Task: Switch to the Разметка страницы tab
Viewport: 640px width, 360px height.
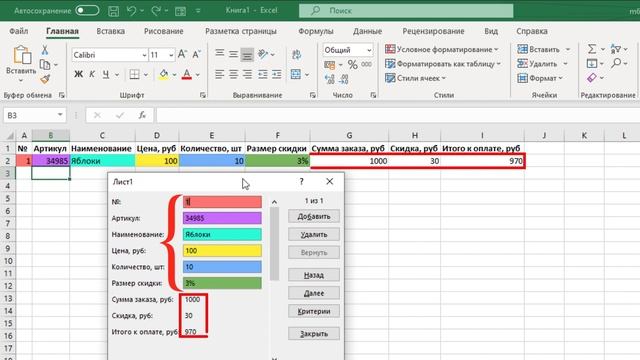Action: coord(241,31)
